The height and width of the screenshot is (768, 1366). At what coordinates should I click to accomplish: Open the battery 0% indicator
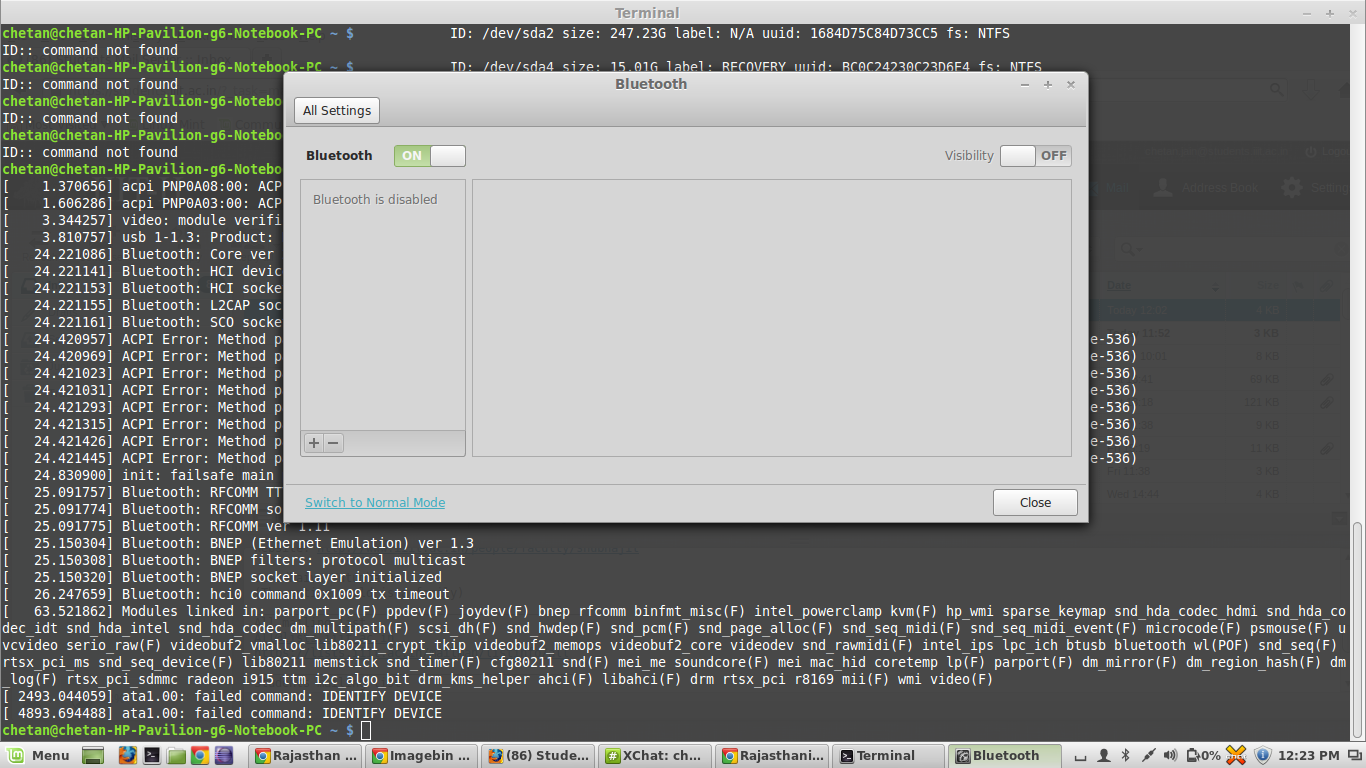(1204, 755)
